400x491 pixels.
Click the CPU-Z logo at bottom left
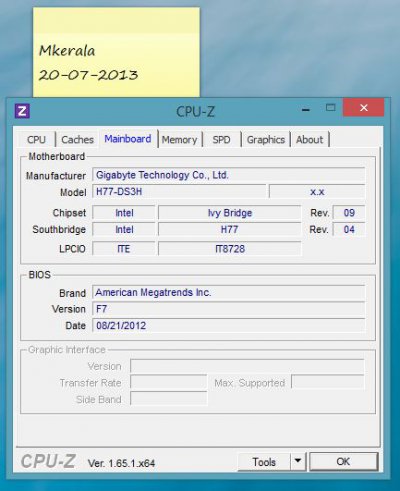(48, 461)
